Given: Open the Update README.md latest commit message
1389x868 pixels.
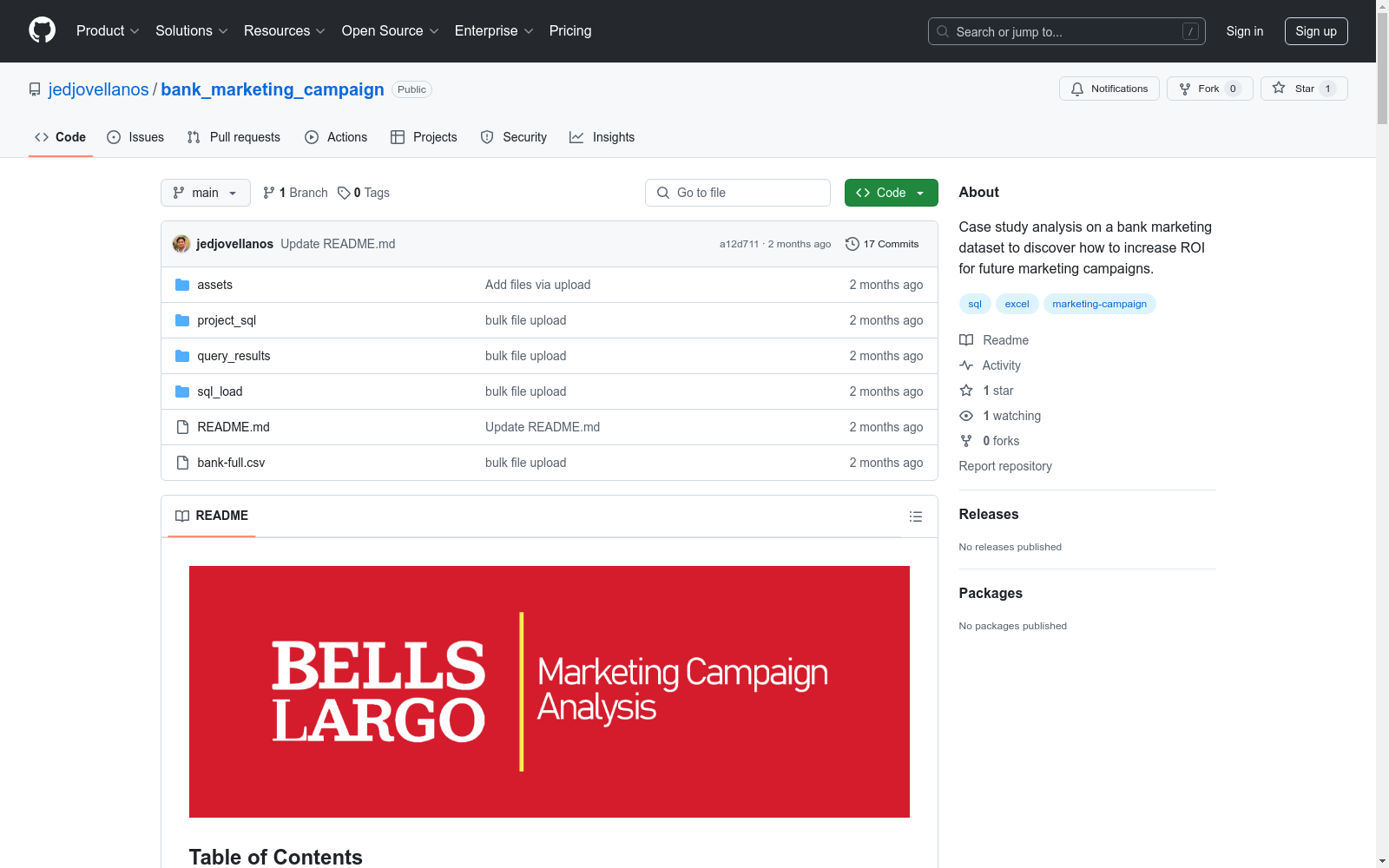Looking at the screenshot, I should tap(338, 244).
